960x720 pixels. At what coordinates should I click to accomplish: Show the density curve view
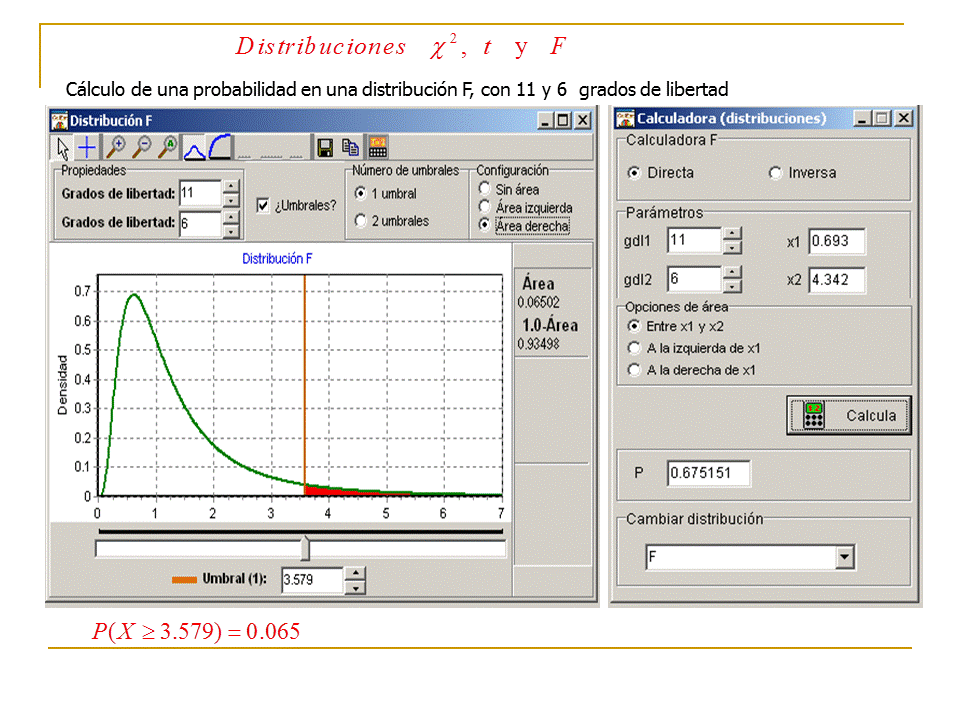point(194,148)
